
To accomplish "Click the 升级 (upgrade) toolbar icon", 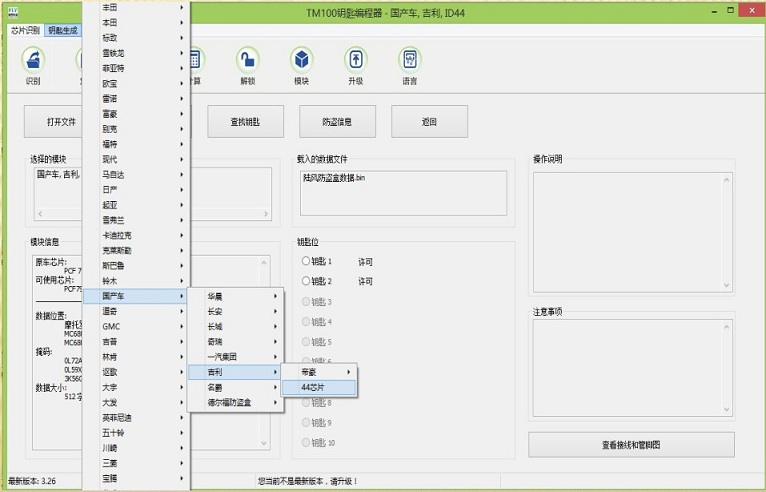I will [356, 59].
